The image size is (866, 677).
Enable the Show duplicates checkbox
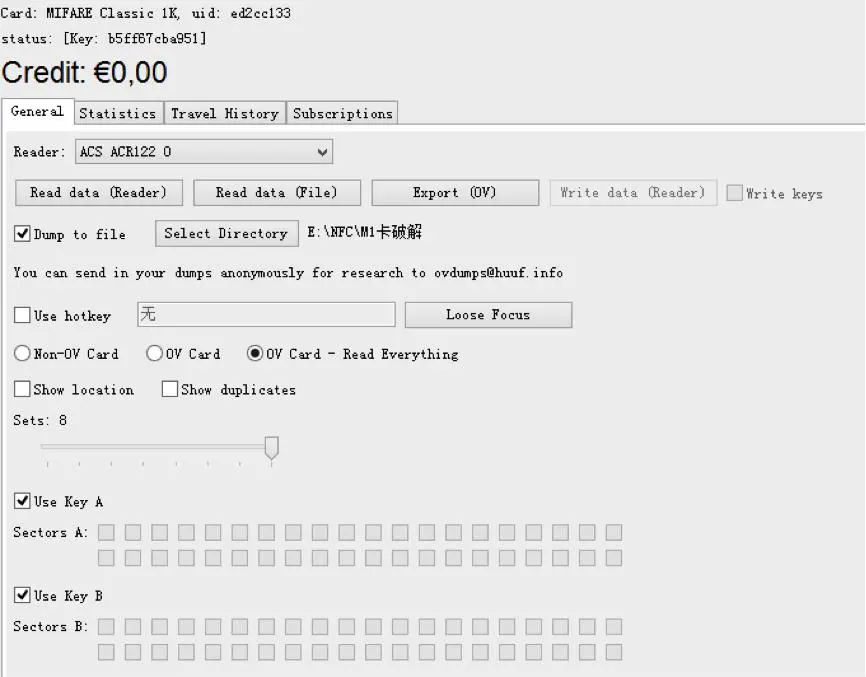[170, 389]
